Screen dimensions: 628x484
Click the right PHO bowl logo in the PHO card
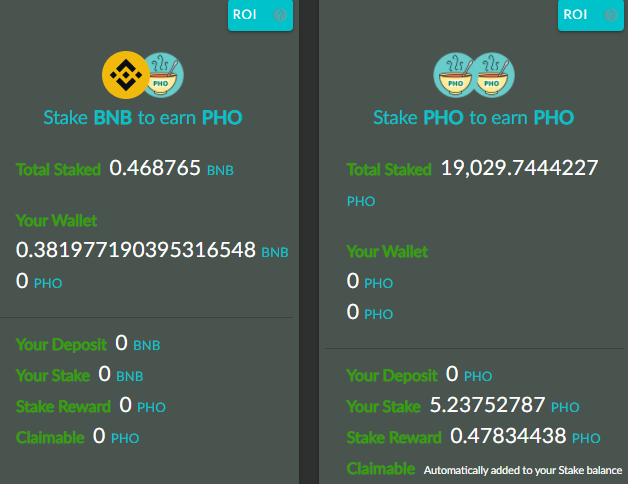click(x=493, y=75)
